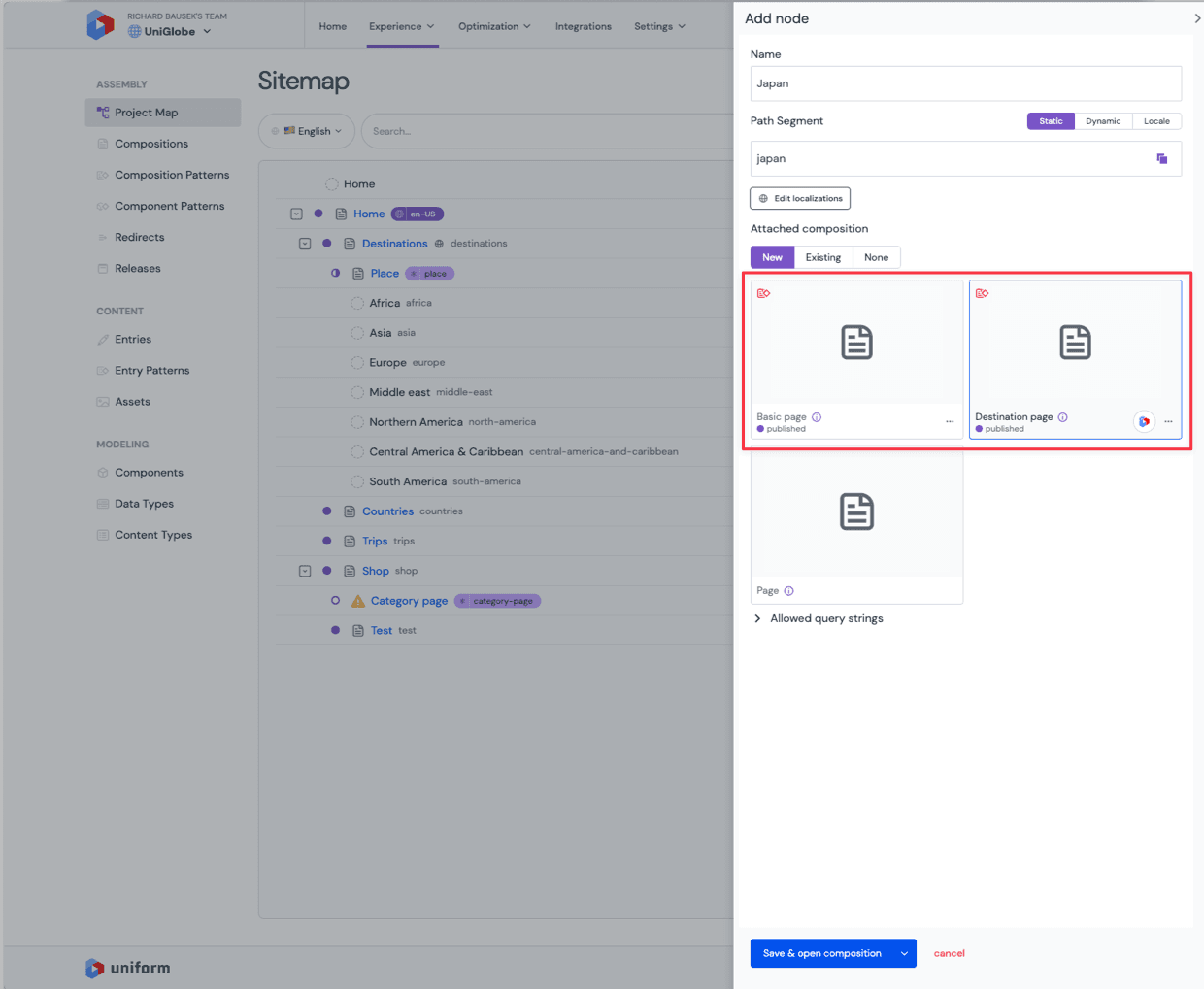Screen dimensions: 1204x989
Task: Expand Allowed query strings section
Action: point(819,618)
